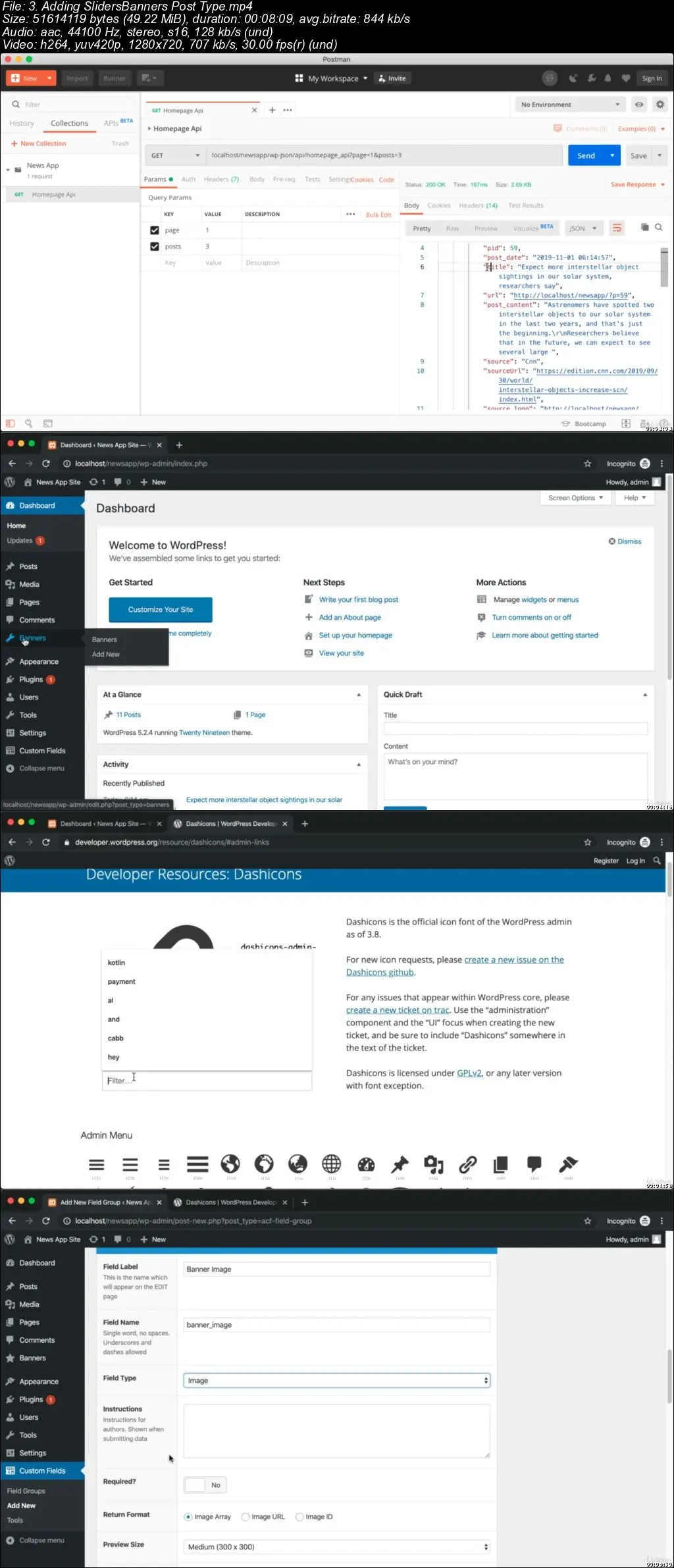Open Postman manage environments gear icon
This screenshot has width=674, height=1568.
click(x=660, y=104)
